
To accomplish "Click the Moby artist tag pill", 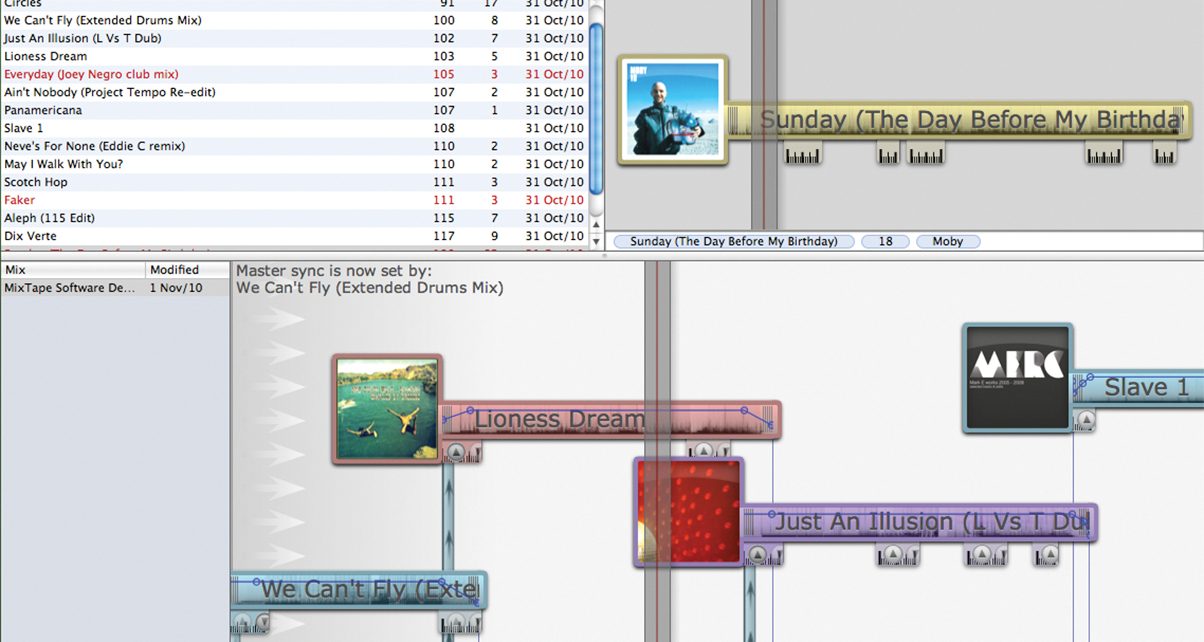I will [x=947, y=241].
